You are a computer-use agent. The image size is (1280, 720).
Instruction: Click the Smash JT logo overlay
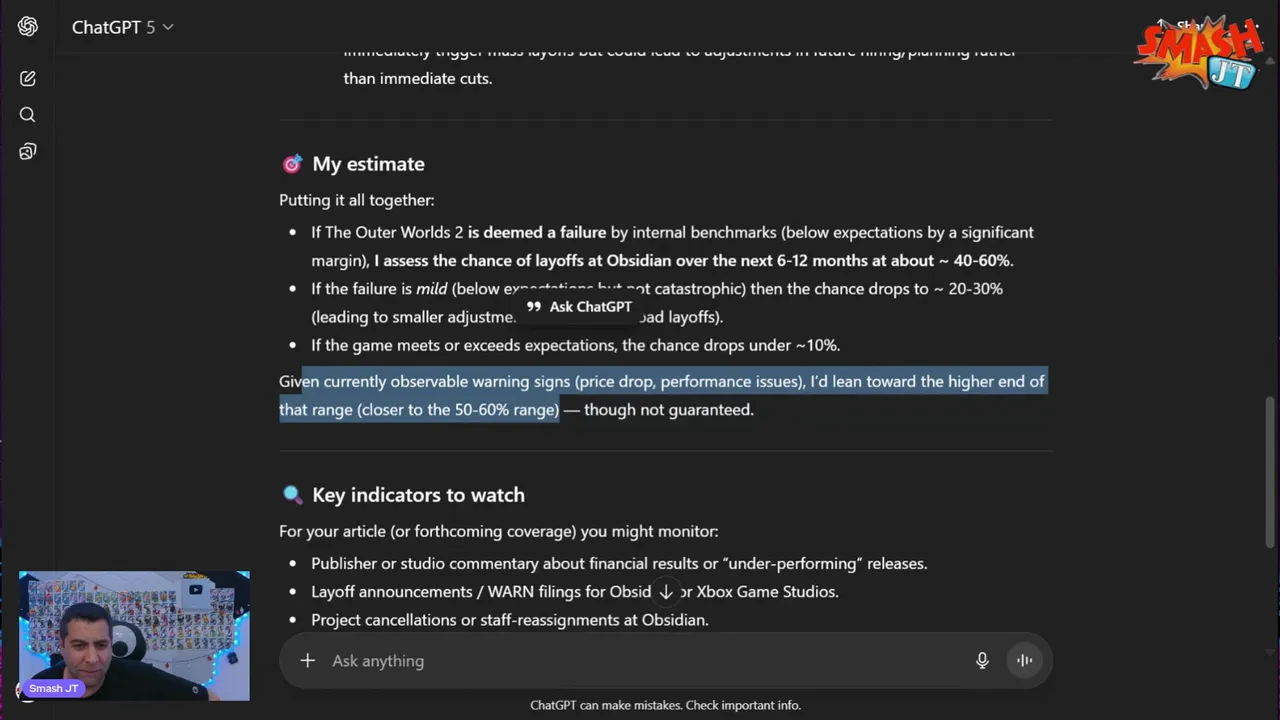[1198, 52]
